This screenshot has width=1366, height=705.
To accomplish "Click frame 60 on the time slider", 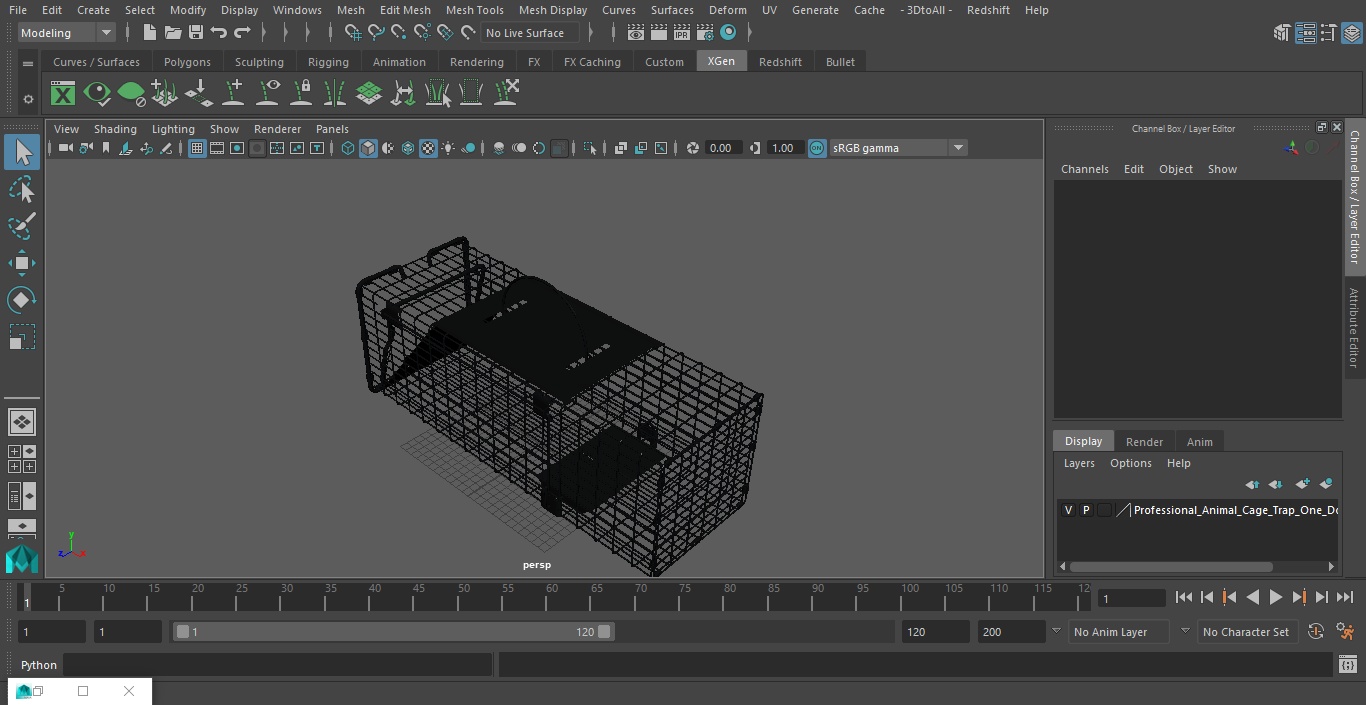I will click(x=552, y=597).
